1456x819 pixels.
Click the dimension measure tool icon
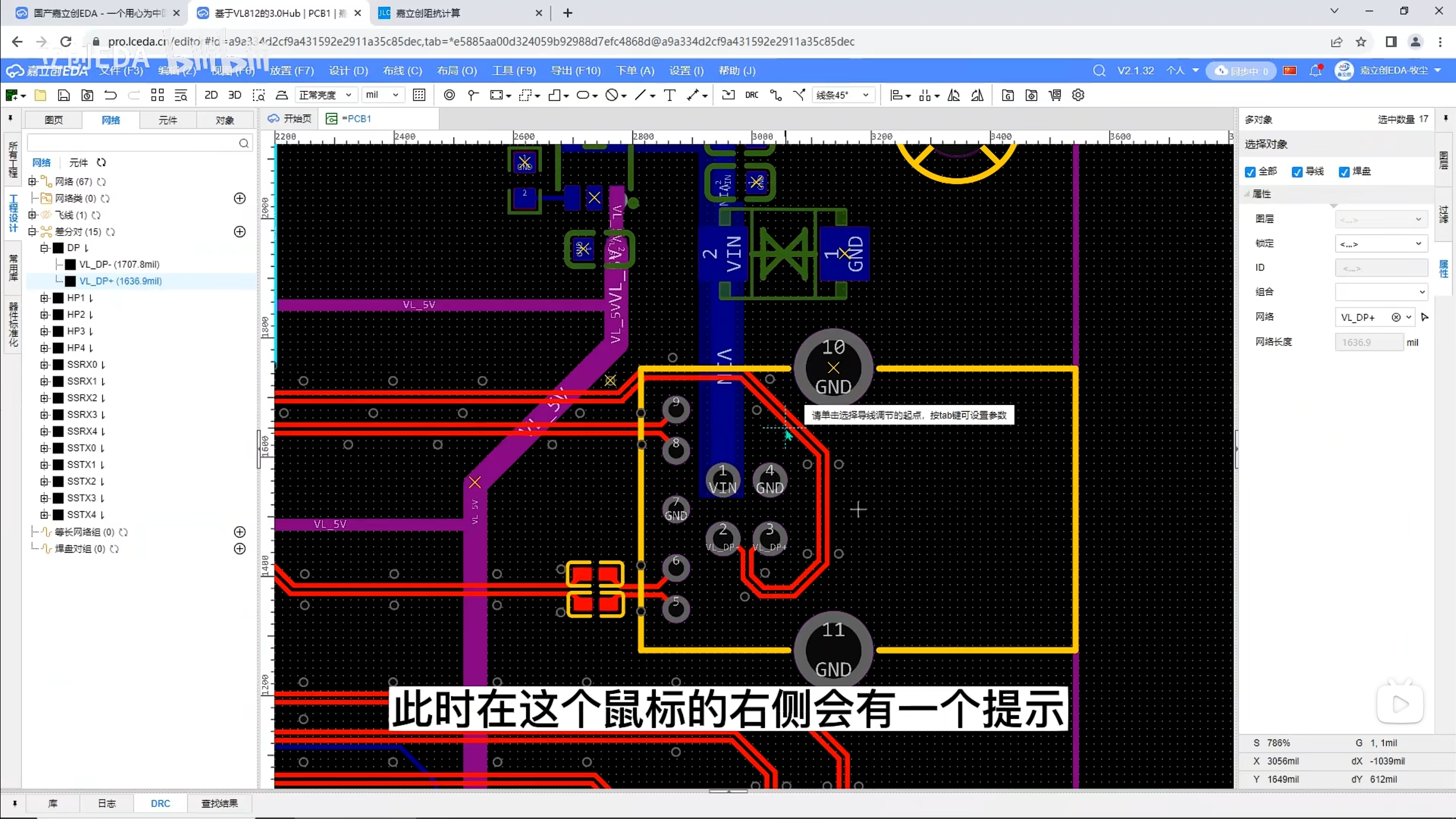click(693, 95)
